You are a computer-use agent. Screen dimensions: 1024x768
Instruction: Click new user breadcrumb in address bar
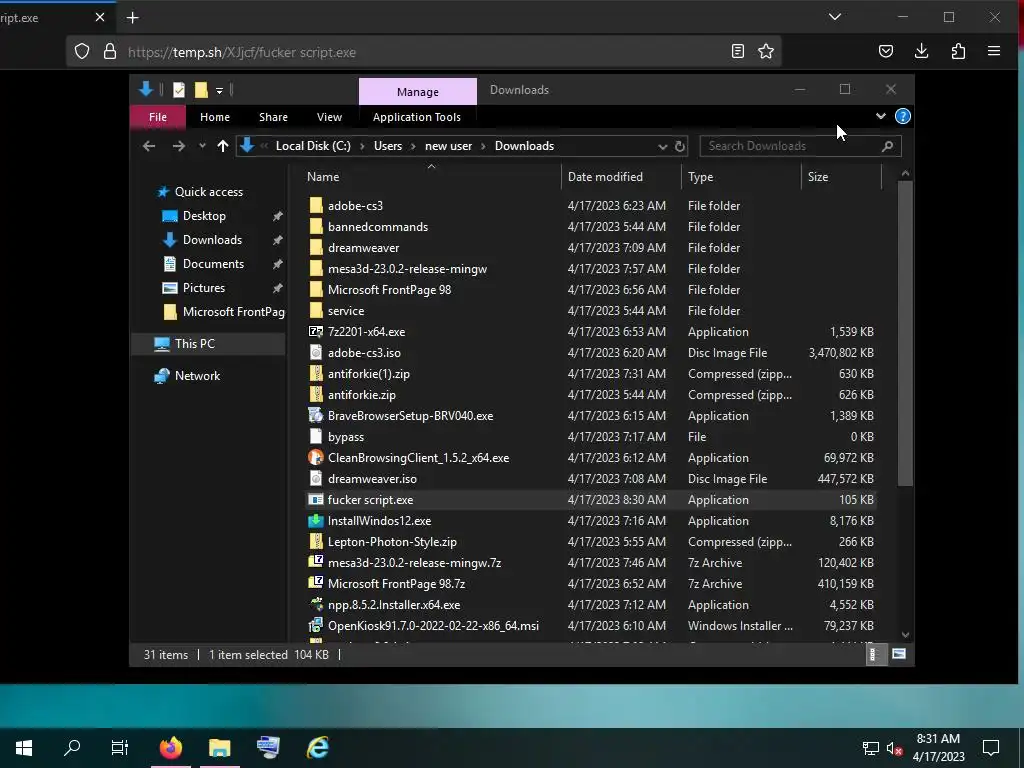tap(448, 146)
